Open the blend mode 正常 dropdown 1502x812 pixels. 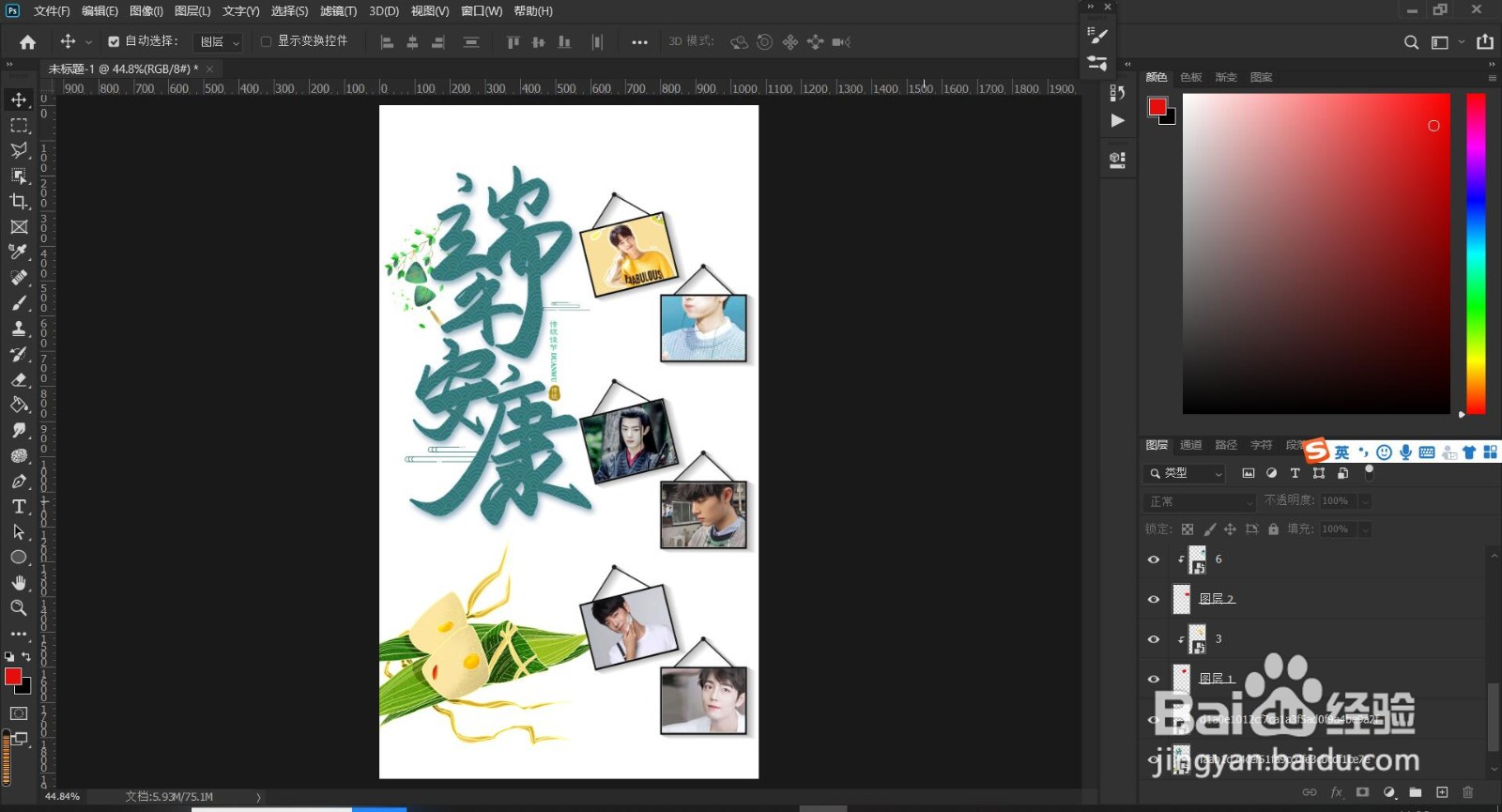pos(1200,502)
